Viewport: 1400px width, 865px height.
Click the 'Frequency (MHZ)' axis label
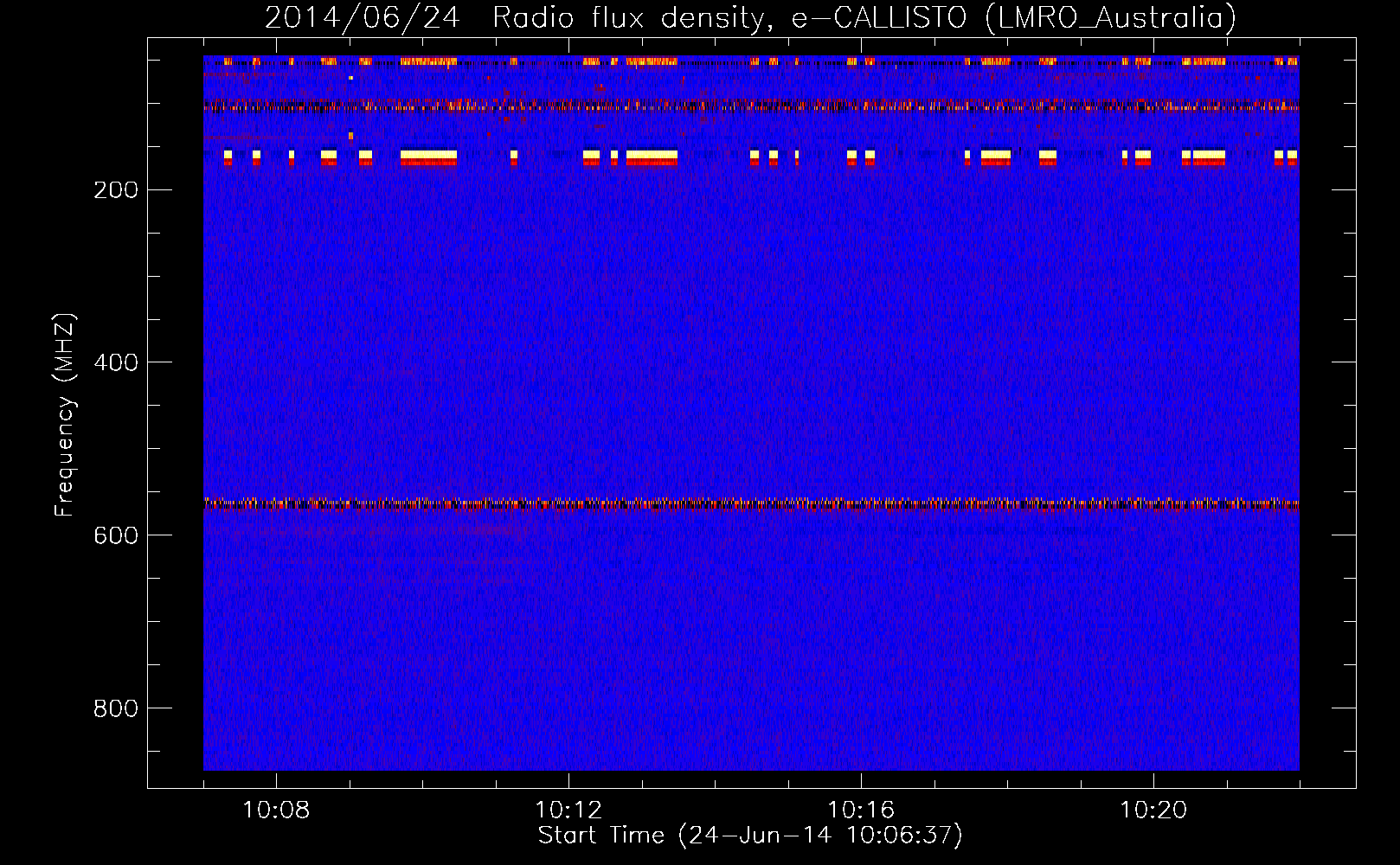(65, 415)
